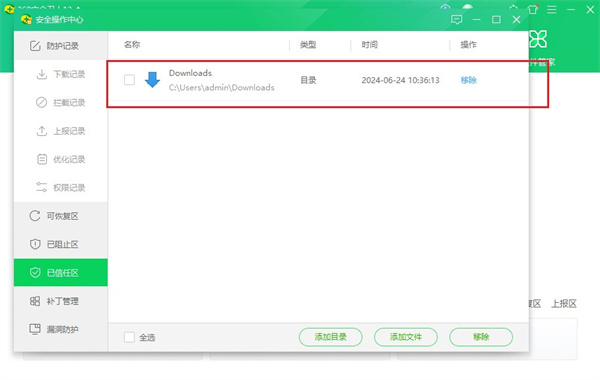Screen dimensions: 600x380
Task: Click the 下载记录 download icon
Action: (41, 74)
